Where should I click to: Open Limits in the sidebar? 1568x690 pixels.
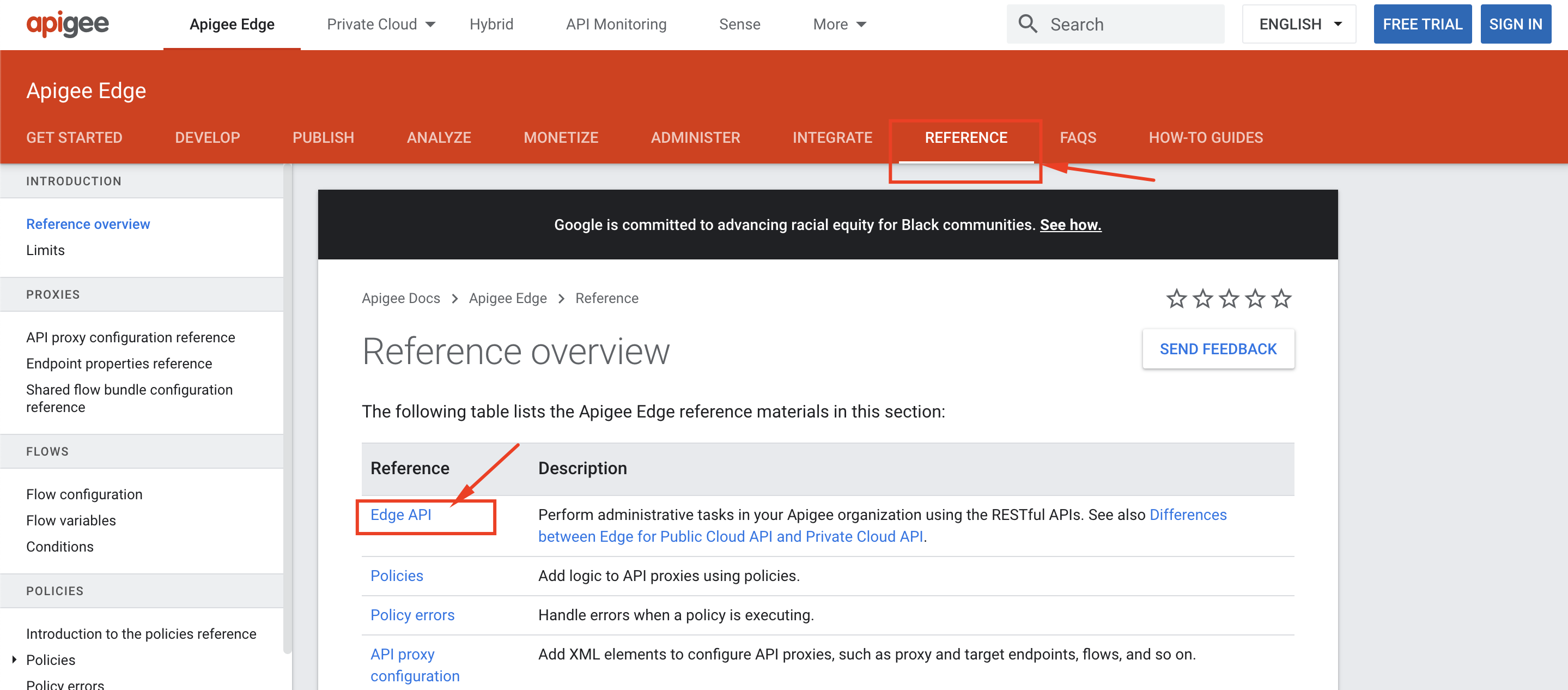click(x=45, y=250)
